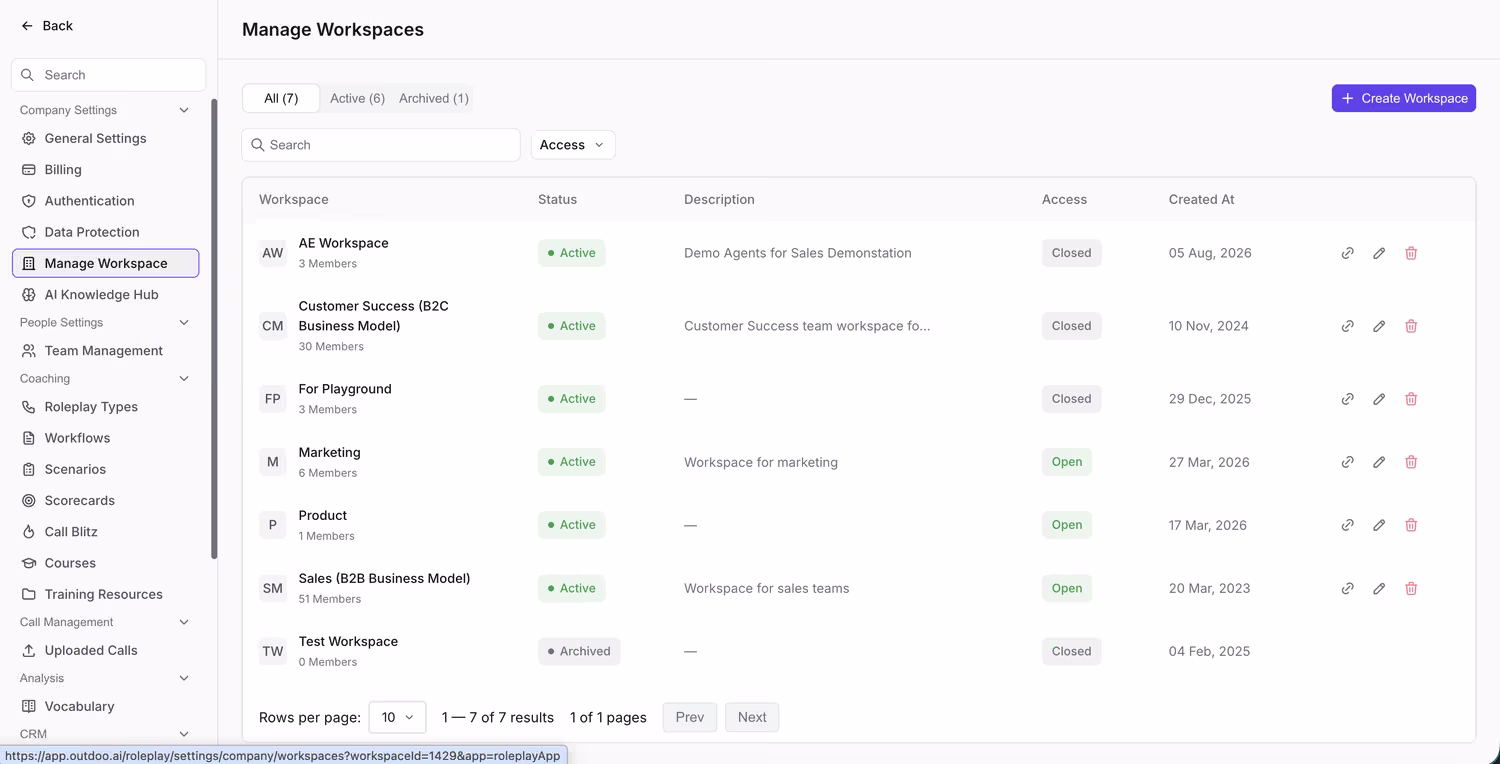Delete the Product workspace
This screenshot has width=1500, height=764.
(x=1411, y=525)
